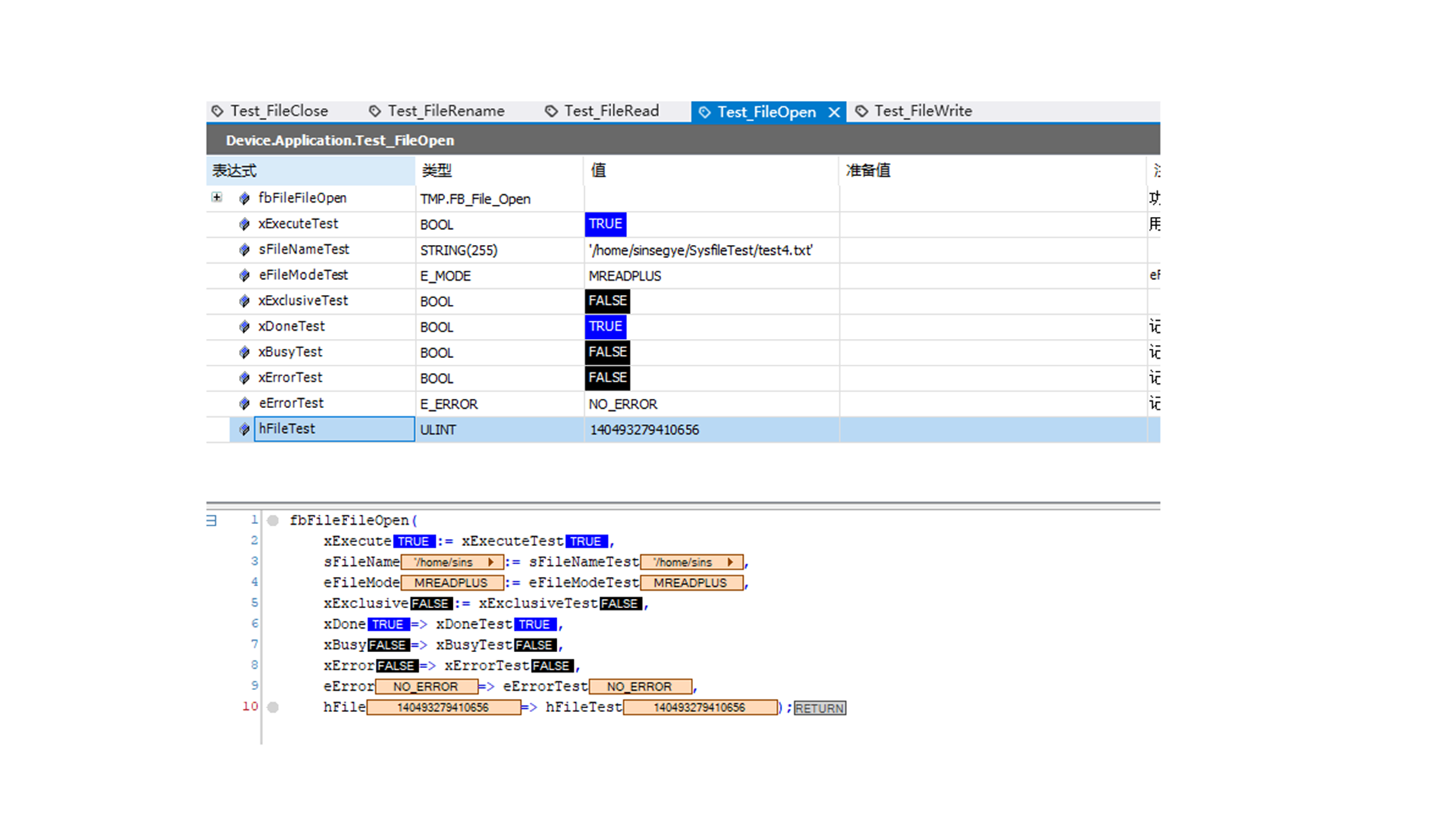Image resolution: width=1456 pixels, height=819 pixels.
Task: Click the xExclusiveTest variable icon
Action: 244,301
